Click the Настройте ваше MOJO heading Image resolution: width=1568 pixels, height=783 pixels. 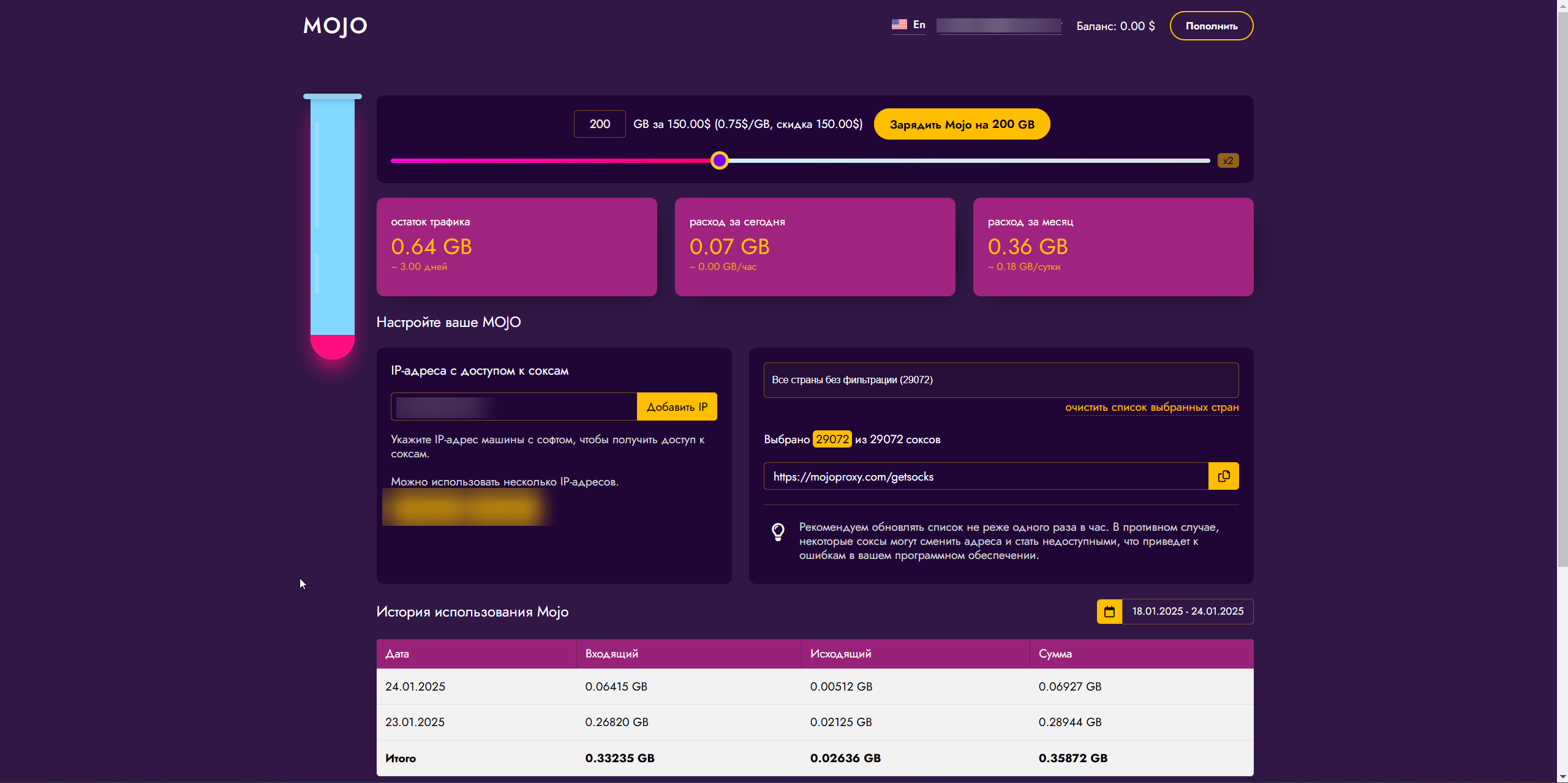448,322
